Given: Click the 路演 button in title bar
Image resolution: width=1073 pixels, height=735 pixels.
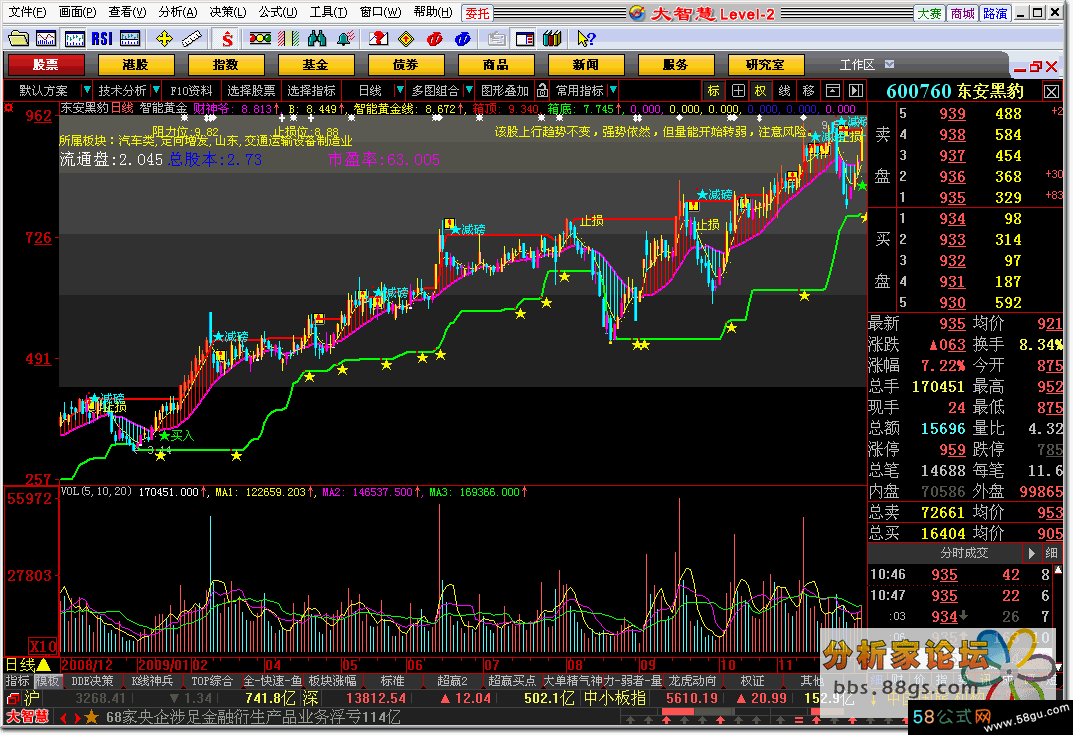Looking at the screenshot, I should click(996, 13).
